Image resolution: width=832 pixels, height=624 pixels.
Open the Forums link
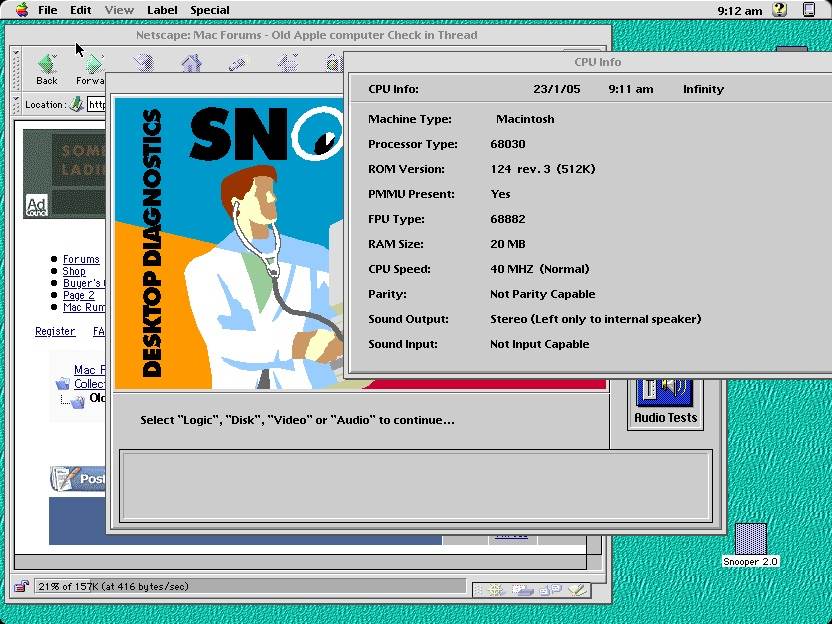click(81, 259)
